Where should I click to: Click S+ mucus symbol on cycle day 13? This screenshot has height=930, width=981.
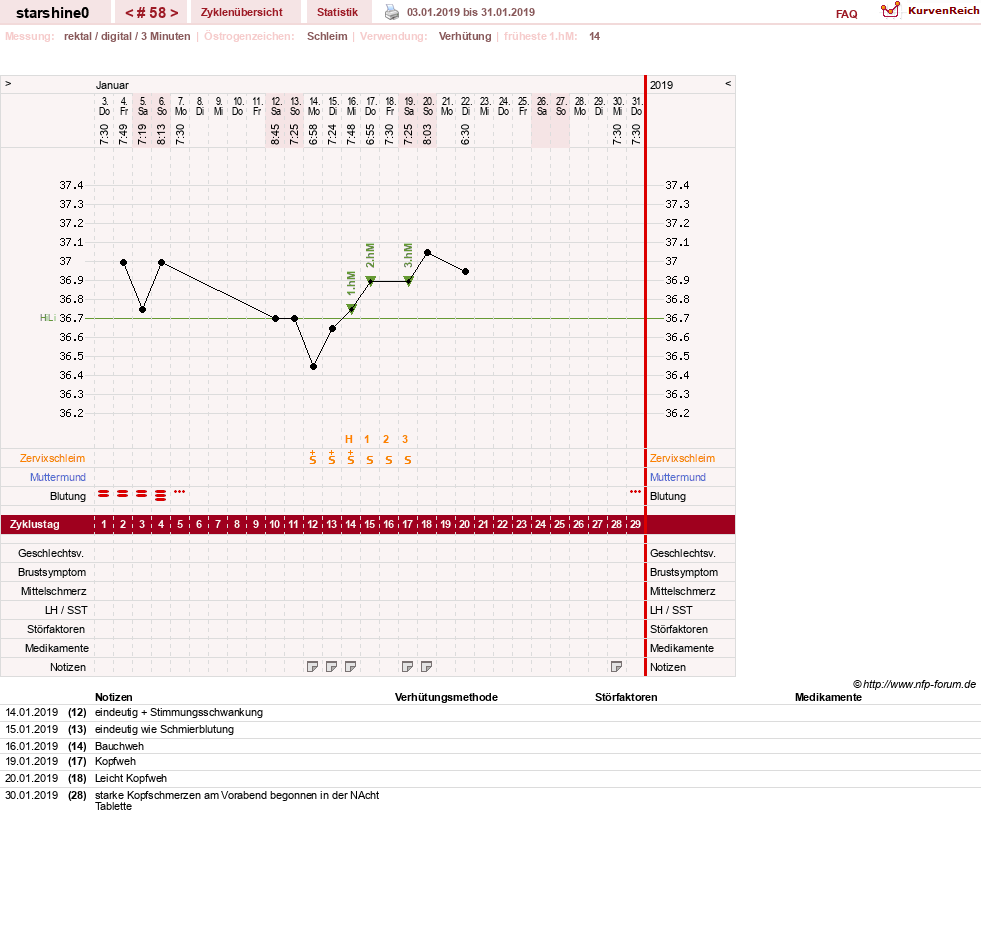[332, 457]
